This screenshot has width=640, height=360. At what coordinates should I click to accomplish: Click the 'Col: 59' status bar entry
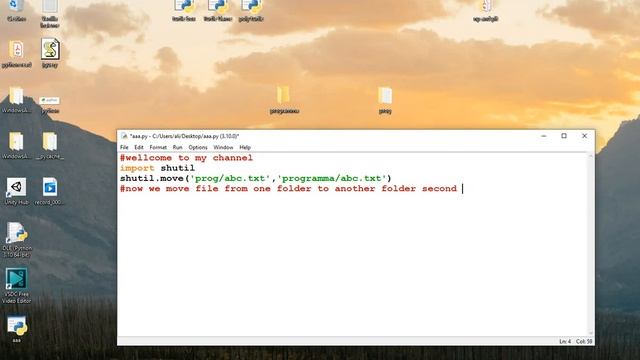(584, 341)
